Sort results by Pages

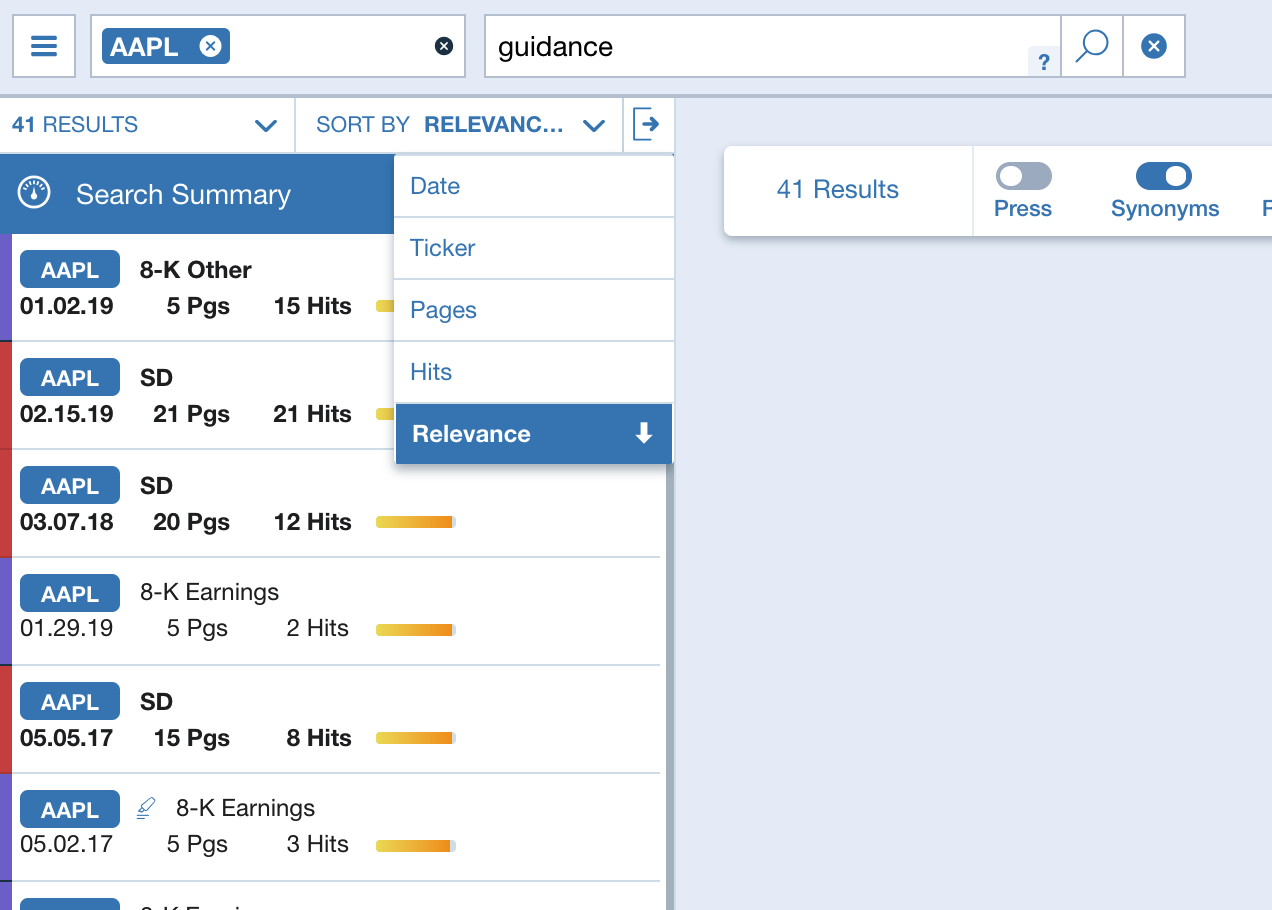tap(534, 310)
